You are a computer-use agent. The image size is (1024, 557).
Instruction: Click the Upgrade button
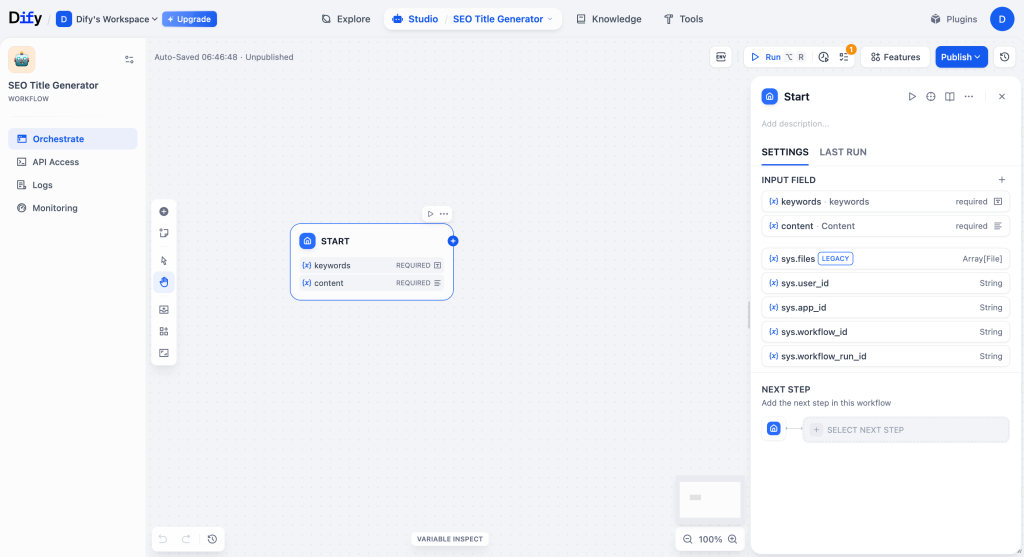click(189, 19)
